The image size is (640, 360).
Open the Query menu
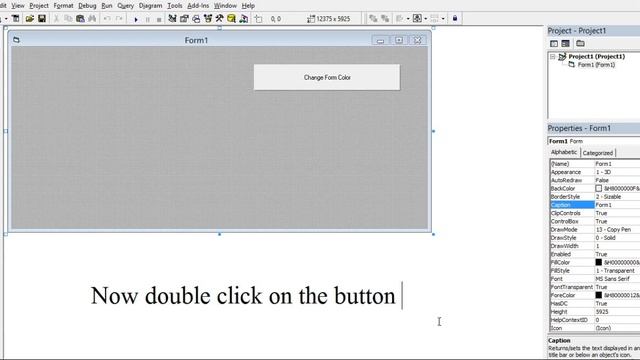[125, 6]
